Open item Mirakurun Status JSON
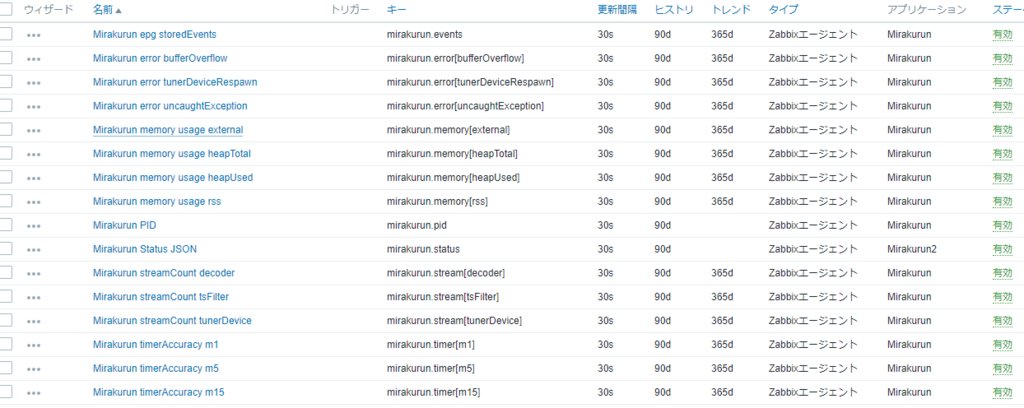This screenshot has width=1024, height=408. 145,249
